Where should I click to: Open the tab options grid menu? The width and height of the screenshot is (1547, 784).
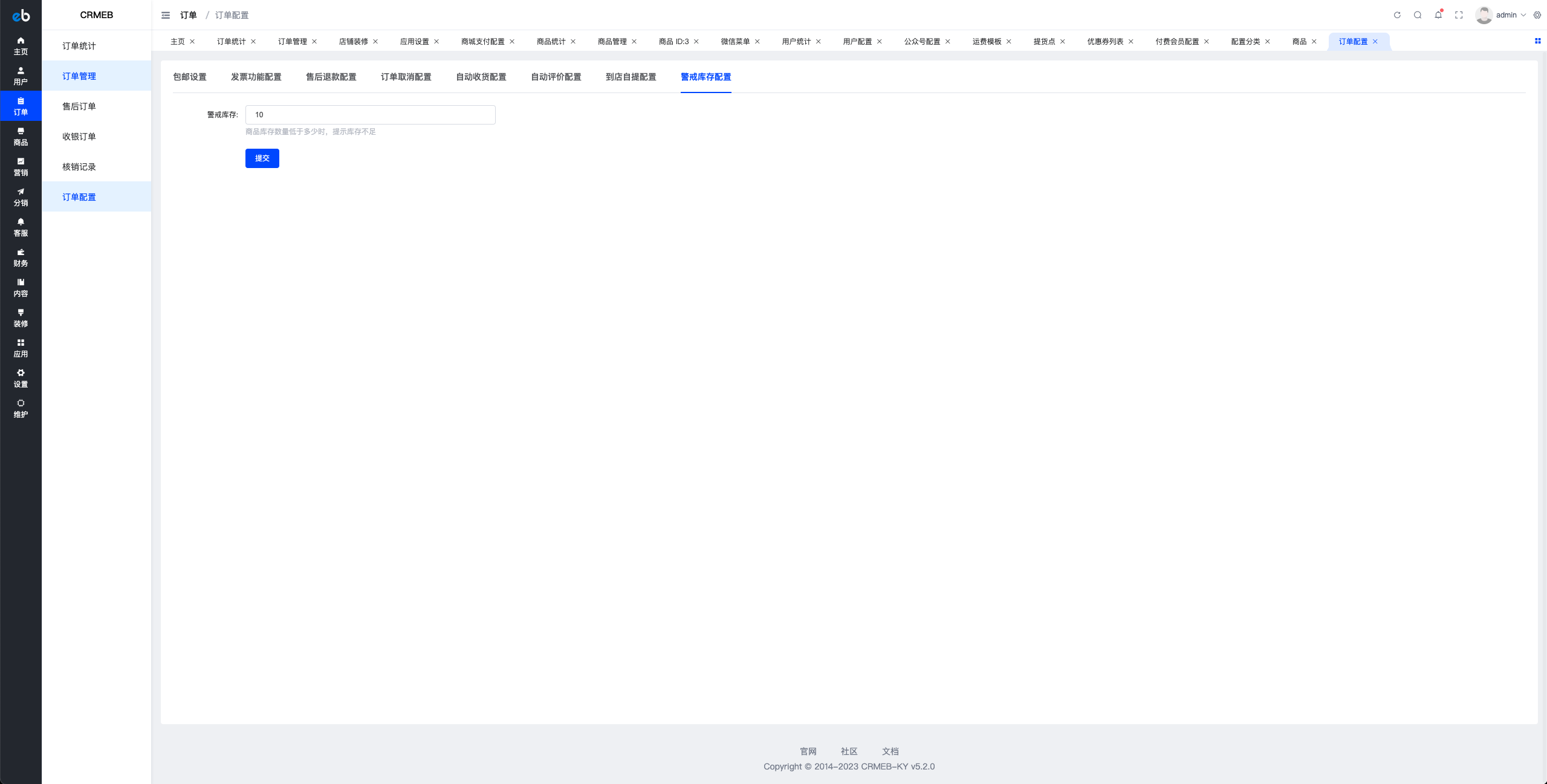click(x=1537, y=41)
